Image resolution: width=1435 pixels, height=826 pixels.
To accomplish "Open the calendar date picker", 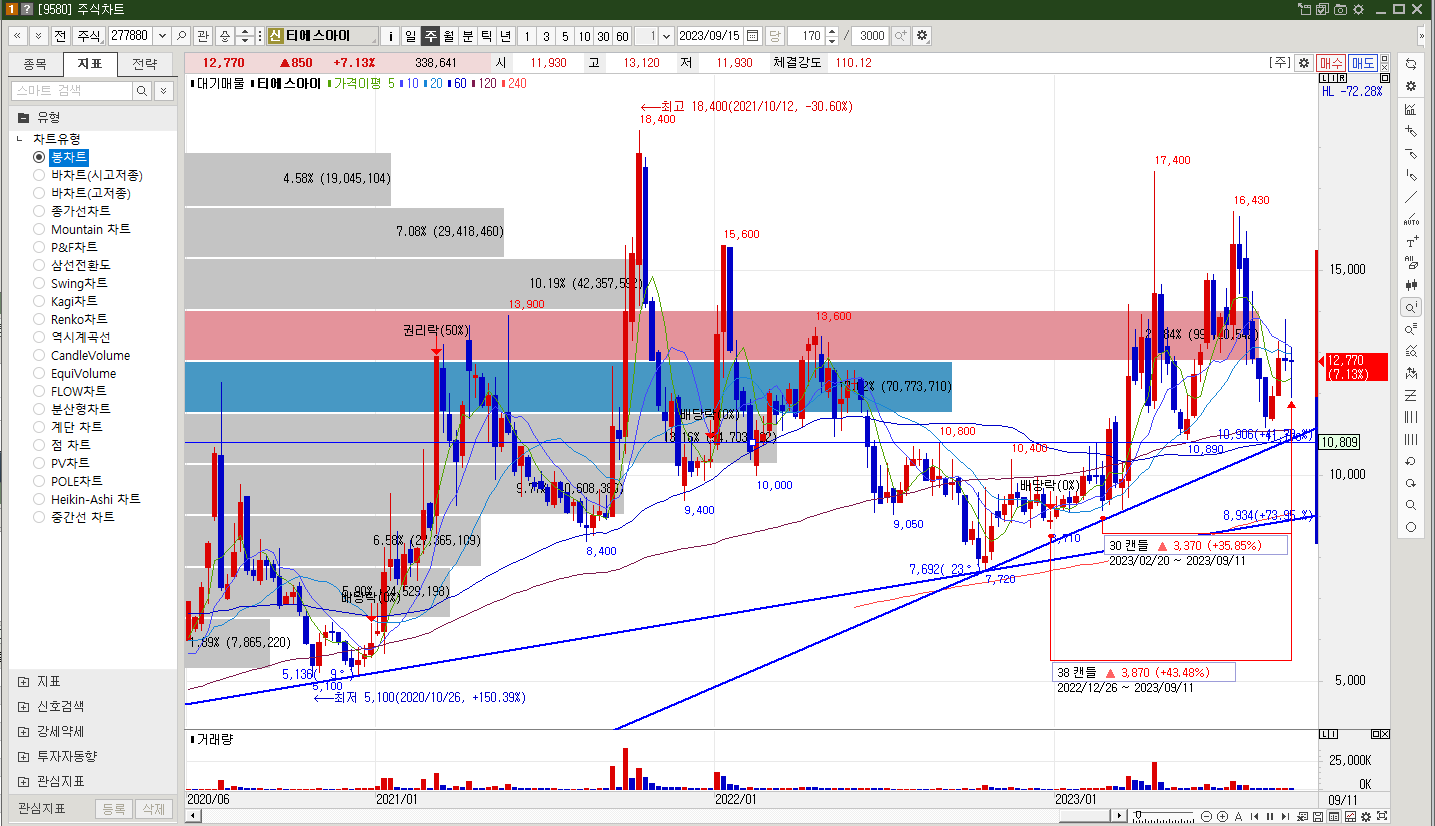I will click(x=752, y=35).
